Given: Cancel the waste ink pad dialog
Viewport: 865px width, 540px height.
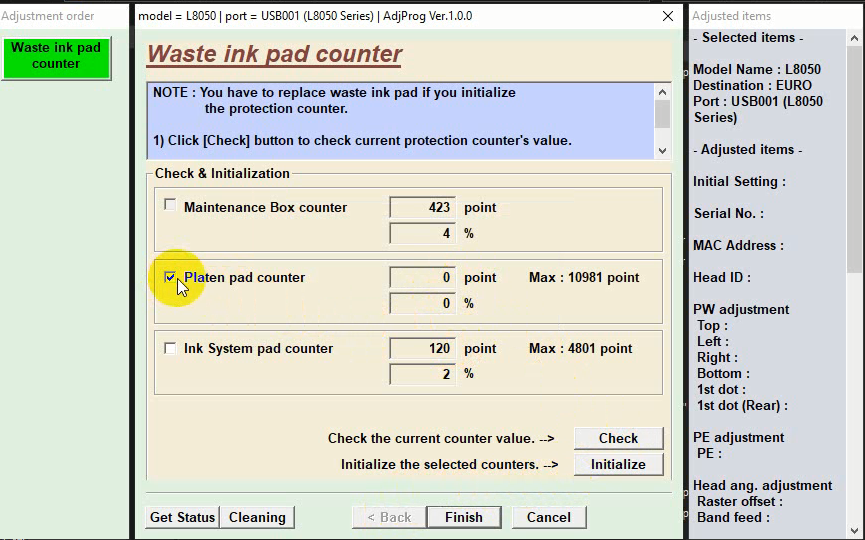Looking at the screenshot, I should [548, 517].
